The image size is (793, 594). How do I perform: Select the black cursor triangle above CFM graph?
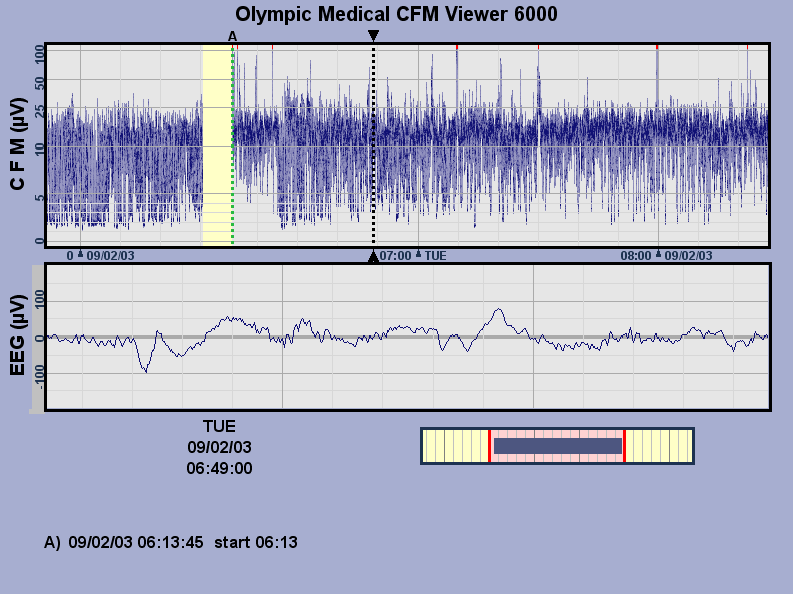pyautogui.click(x=373, y=35)
